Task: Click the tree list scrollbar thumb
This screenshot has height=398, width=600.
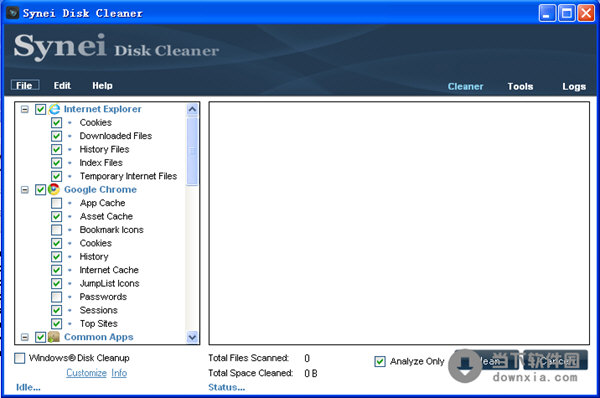Action: tap(192, 151)
